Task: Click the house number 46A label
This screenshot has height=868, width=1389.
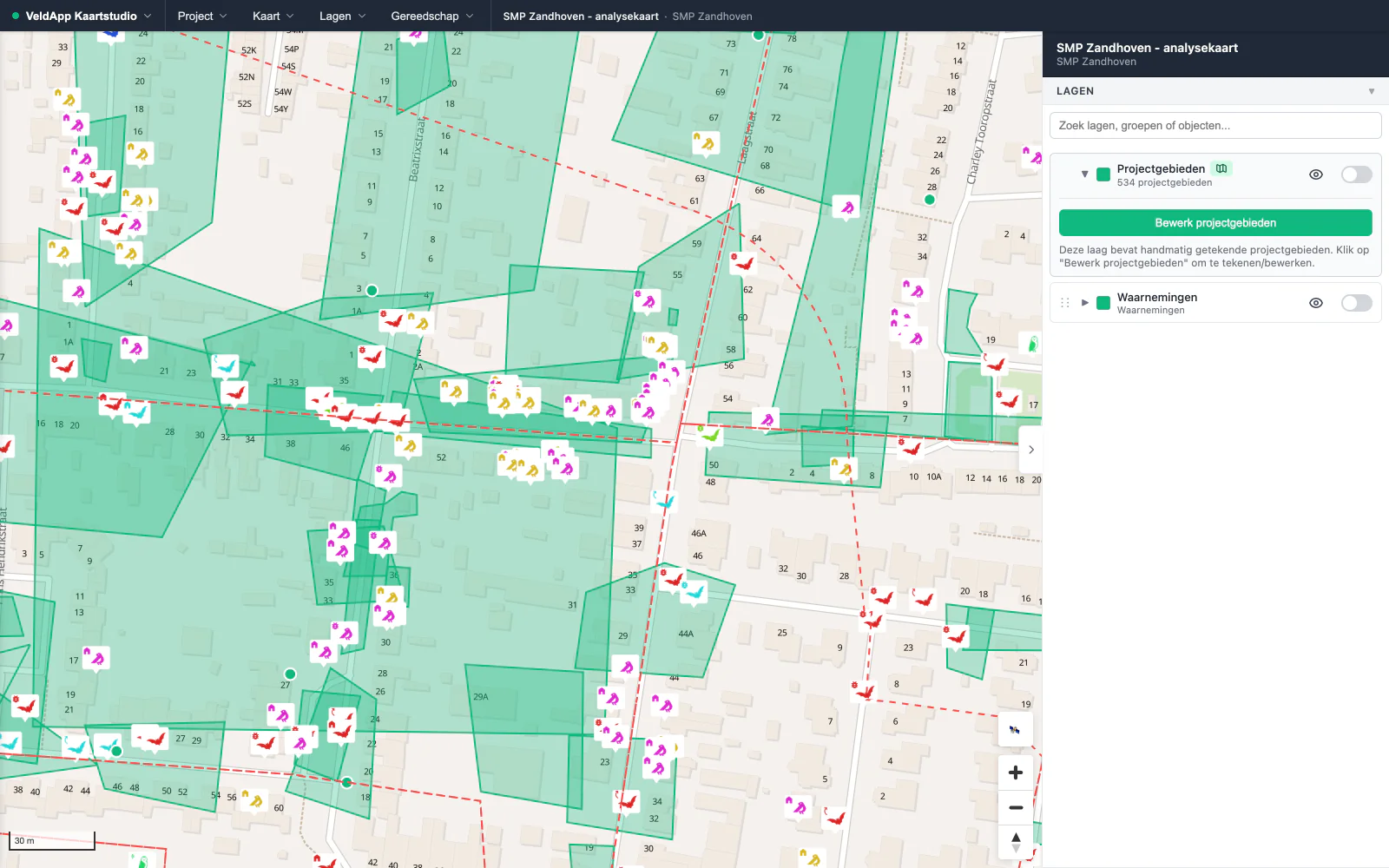Action: pyautogui.click(x=699, y=534)
